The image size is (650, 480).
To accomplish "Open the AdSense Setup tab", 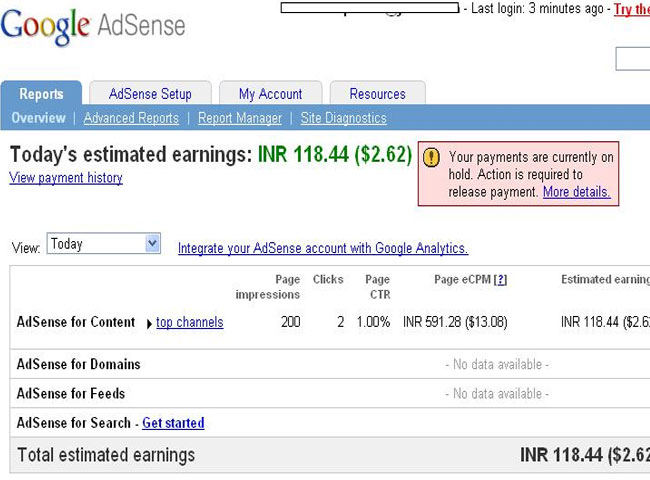I will point(150,94).
